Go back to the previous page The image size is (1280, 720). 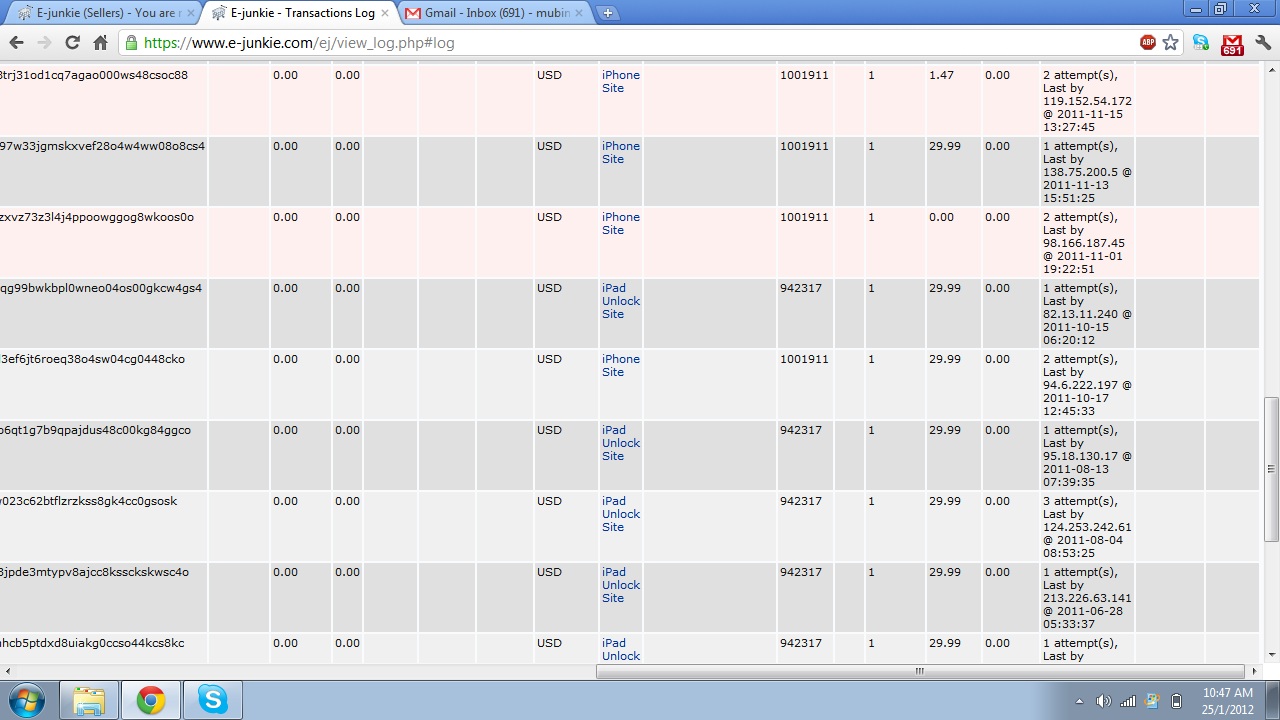16,43
